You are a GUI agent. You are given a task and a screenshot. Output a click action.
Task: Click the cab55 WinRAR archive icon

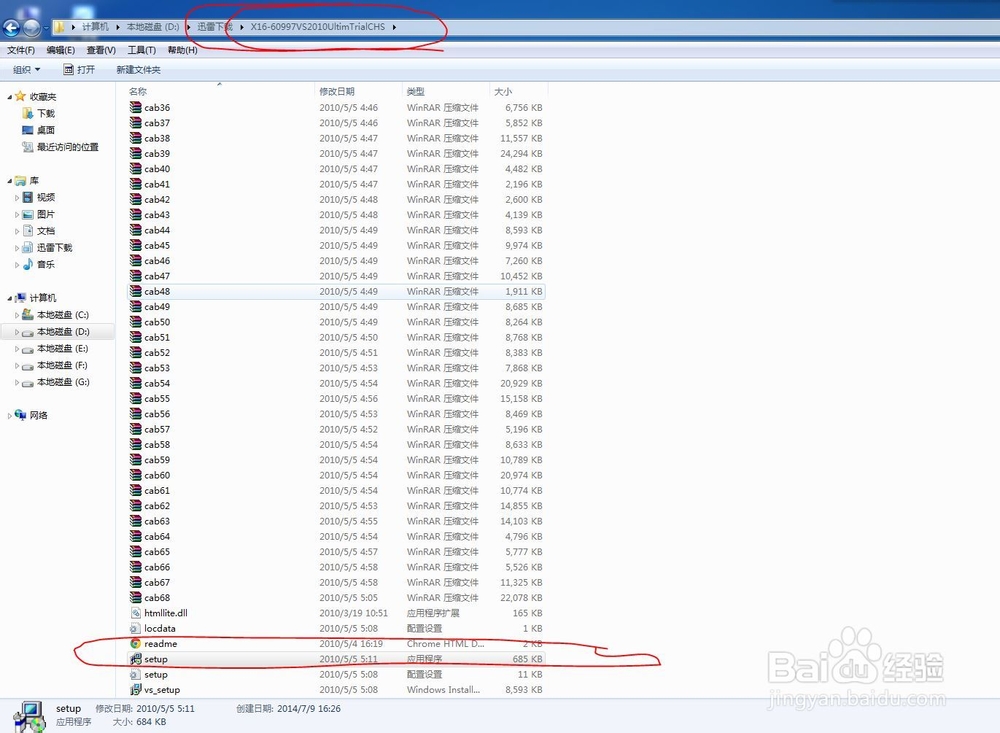coord(135,398)
